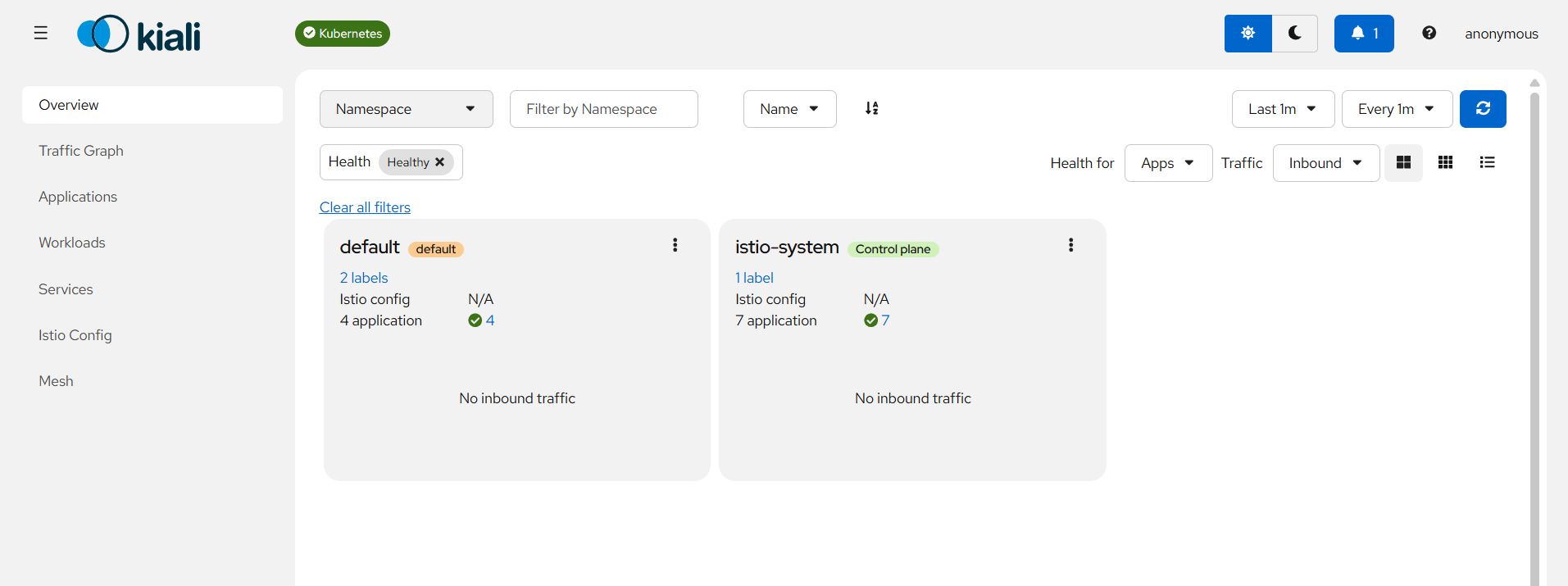
Task: Select expanded cards view
Action: pos(1403,162)
